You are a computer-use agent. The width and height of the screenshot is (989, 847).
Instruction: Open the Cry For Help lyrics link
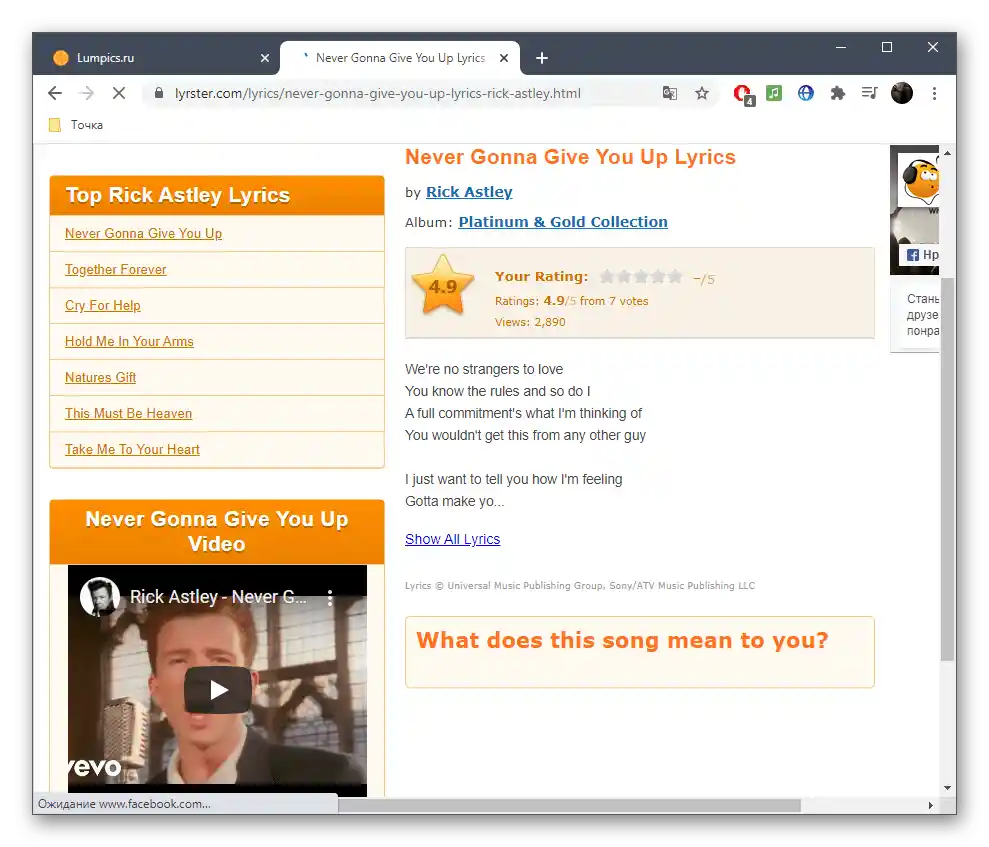click(103, 305)
